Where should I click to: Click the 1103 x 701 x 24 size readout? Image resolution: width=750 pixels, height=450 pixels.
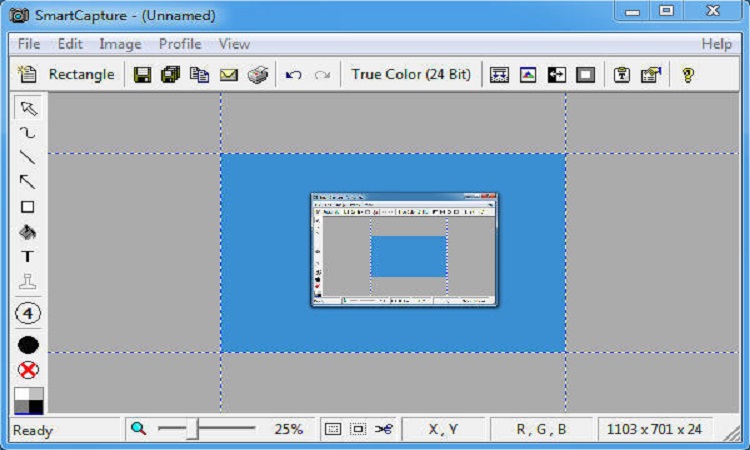tap(654, 429)
